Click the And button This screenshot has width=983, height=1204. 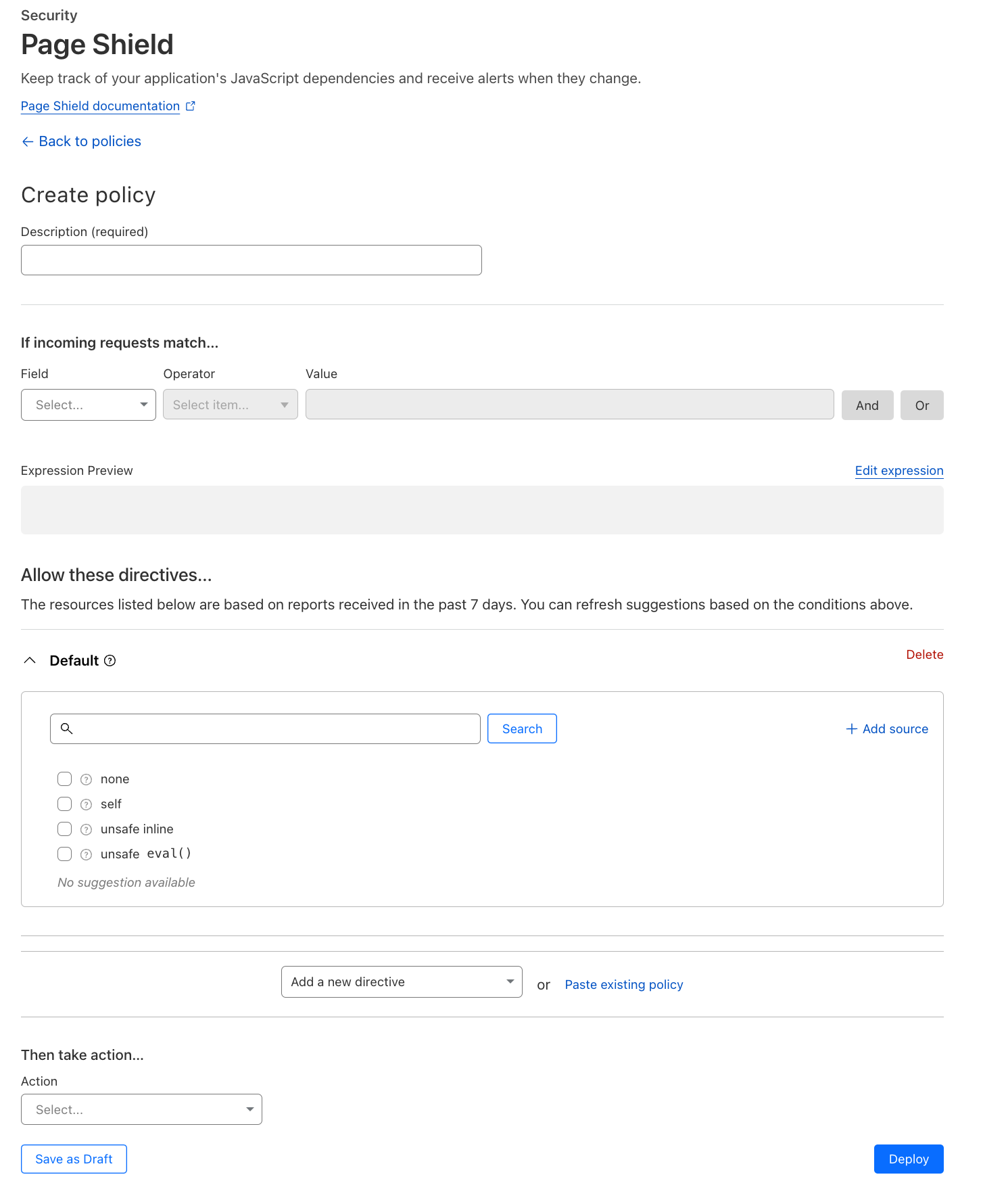pyautogui.click(x=867, y=405)
